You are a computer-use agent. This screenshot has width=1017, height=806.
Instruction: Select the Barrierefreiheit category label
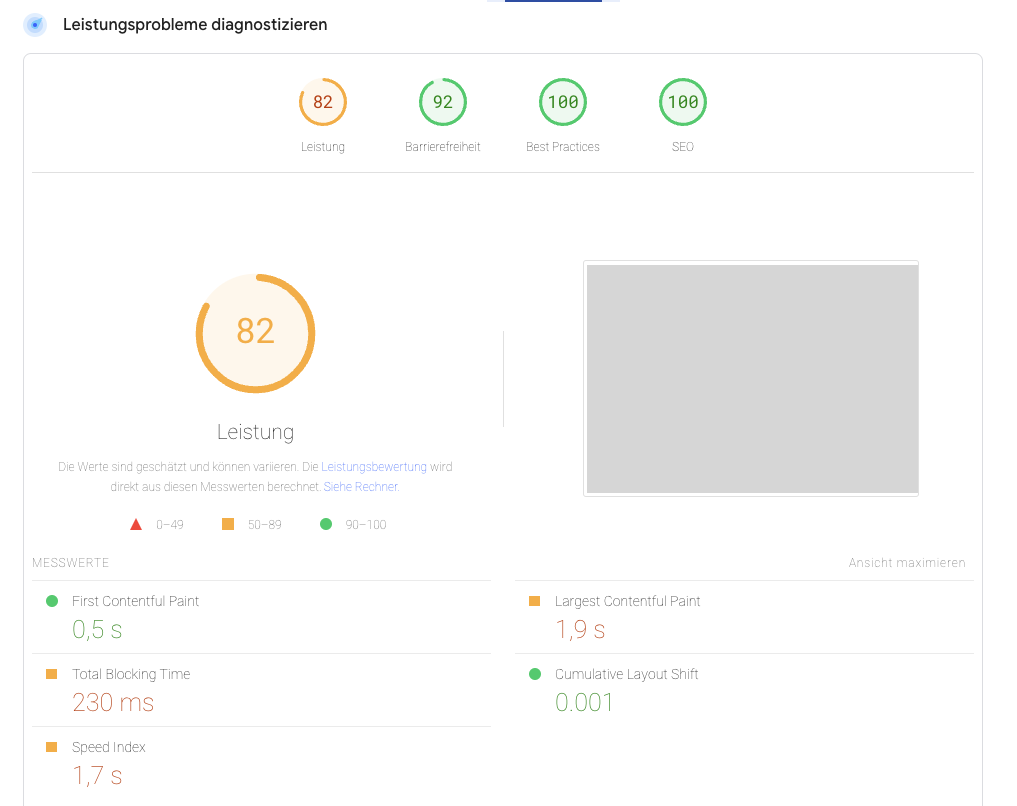coord(442,146)
